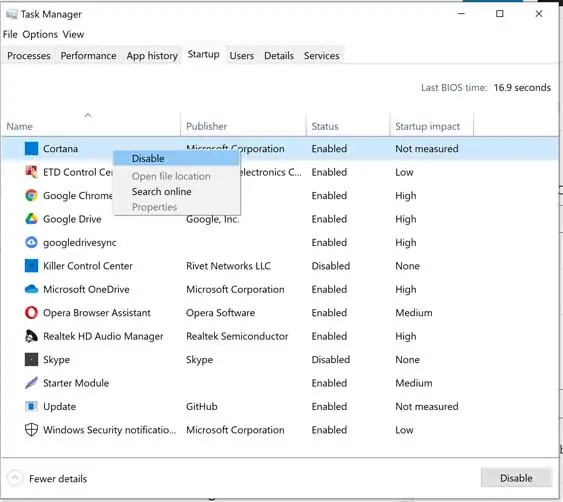563x502 pixels.
Task: Maximize the Task Manager window
Action: (499, 14)
